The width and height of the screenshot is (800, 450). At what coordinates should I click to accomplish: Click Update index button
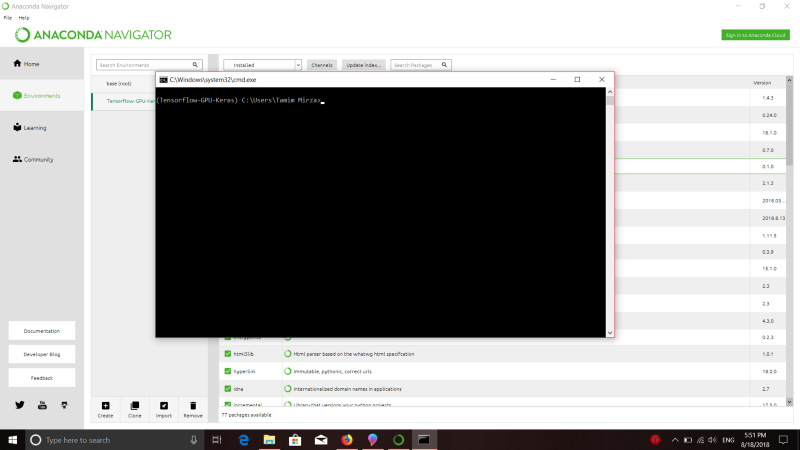point(363,65)
